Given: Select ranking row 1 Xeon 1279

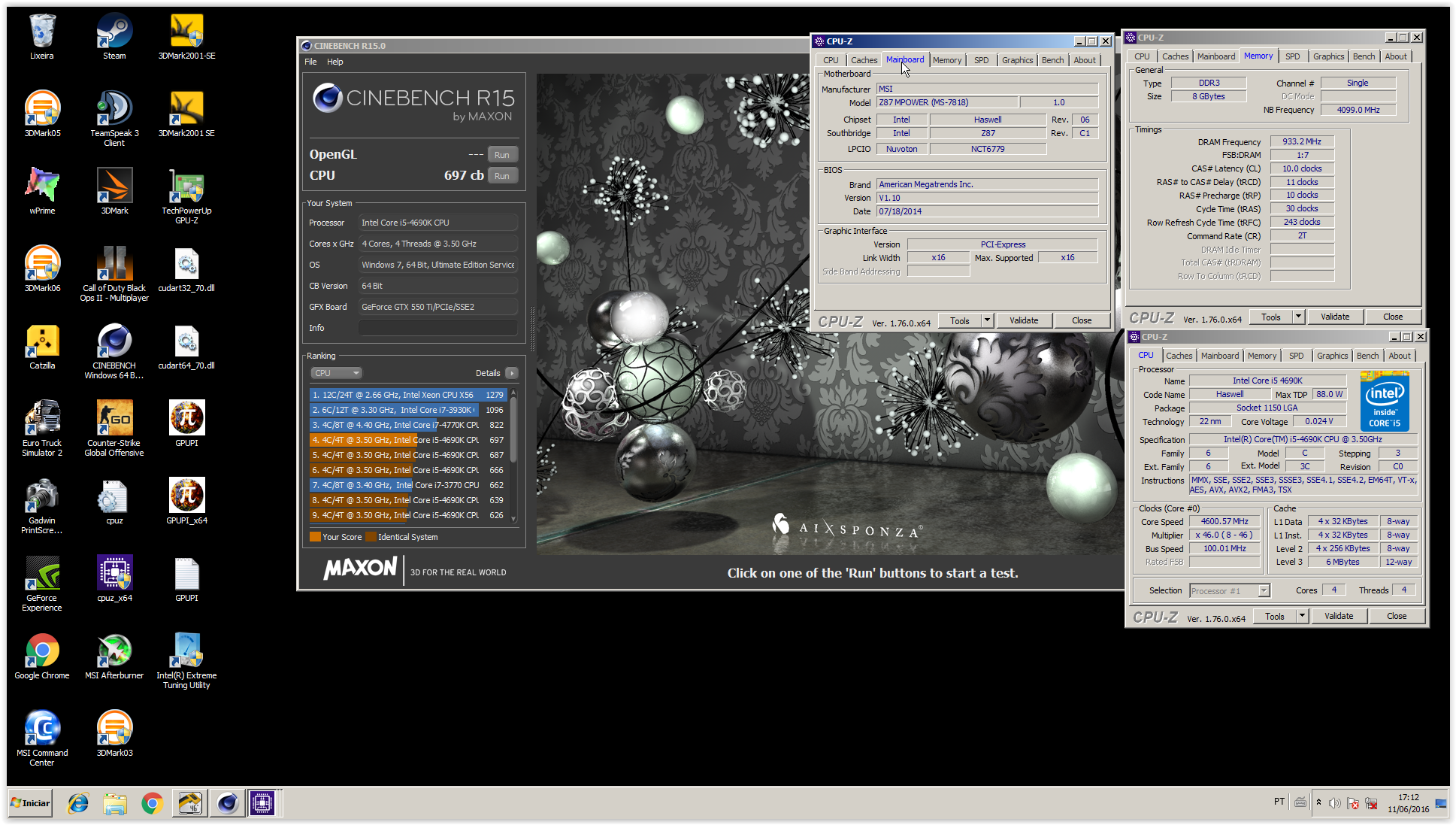Looking at the screenshot, I should coord(408,395).
